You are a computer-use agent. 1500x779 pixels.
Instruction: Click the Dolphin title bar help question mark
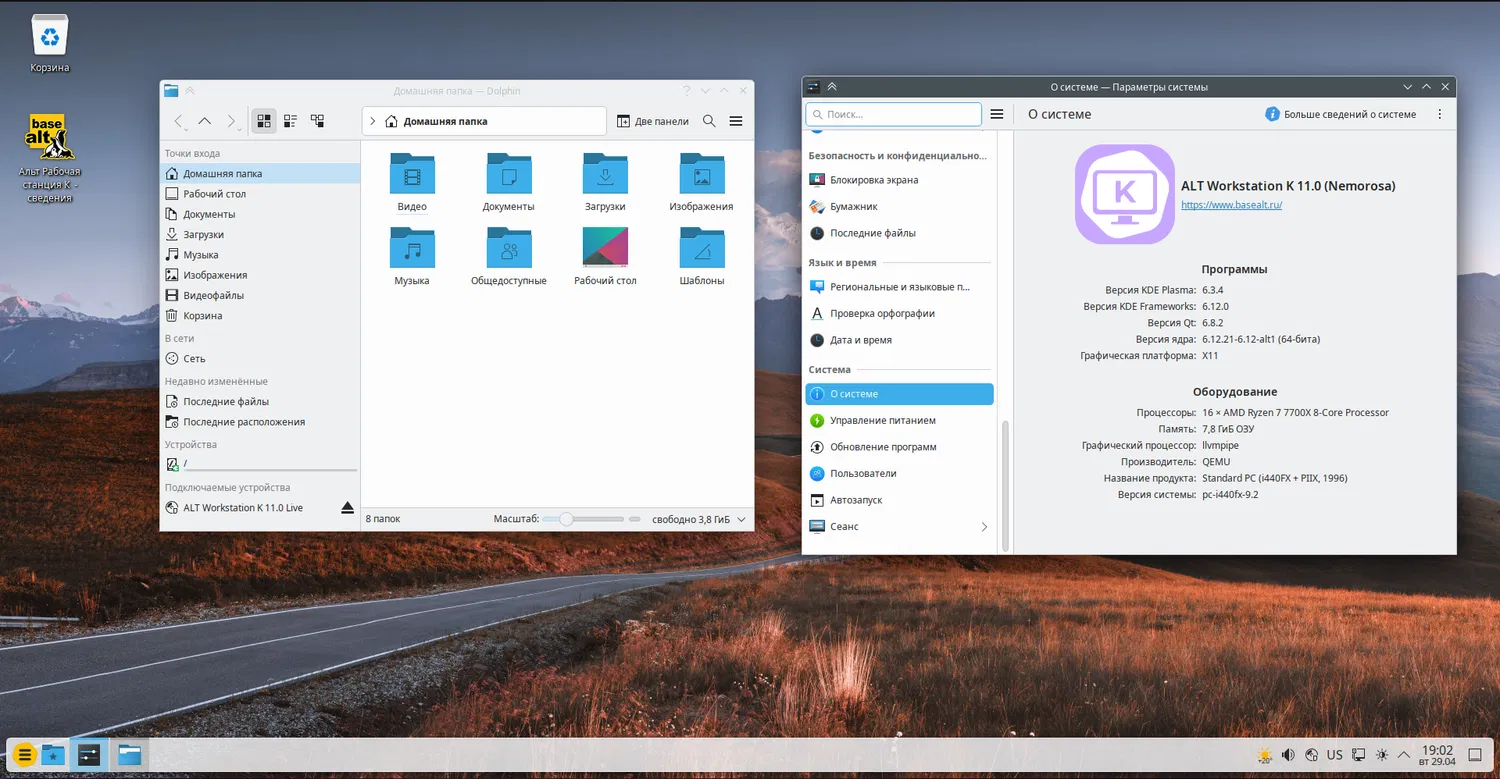(686, 91)
